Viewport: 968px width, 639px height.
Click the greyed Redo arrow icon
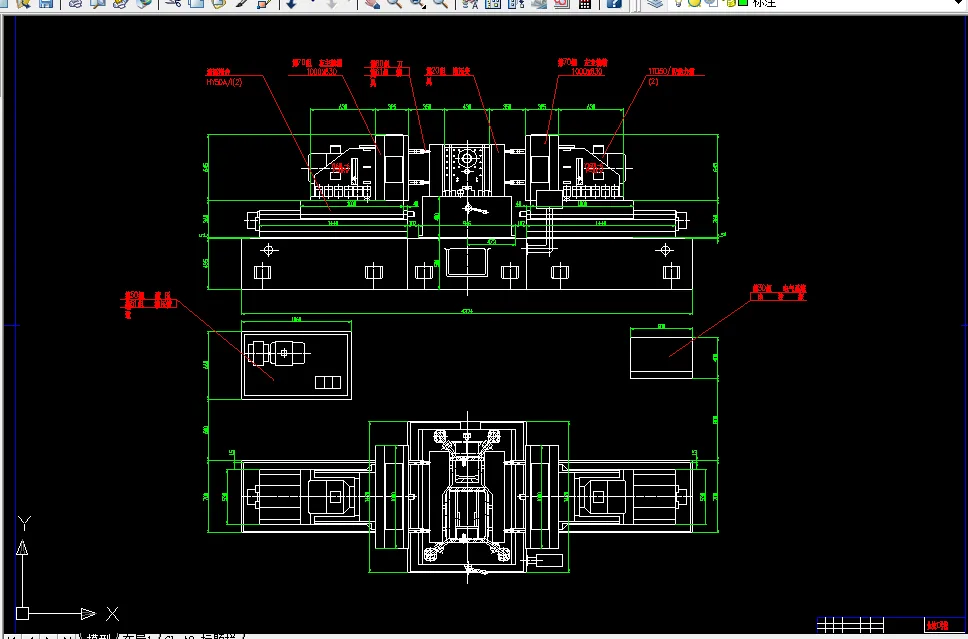332,4
